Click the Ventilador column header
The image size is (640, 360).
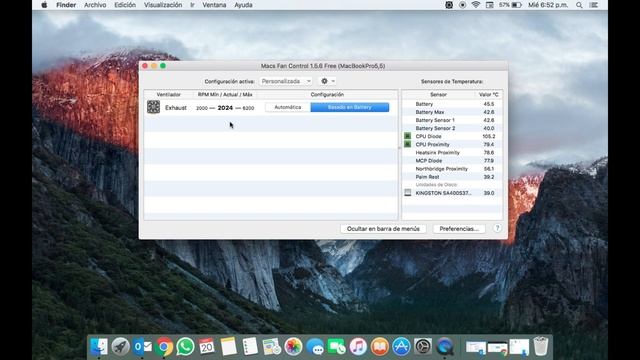tap(169, 95)
